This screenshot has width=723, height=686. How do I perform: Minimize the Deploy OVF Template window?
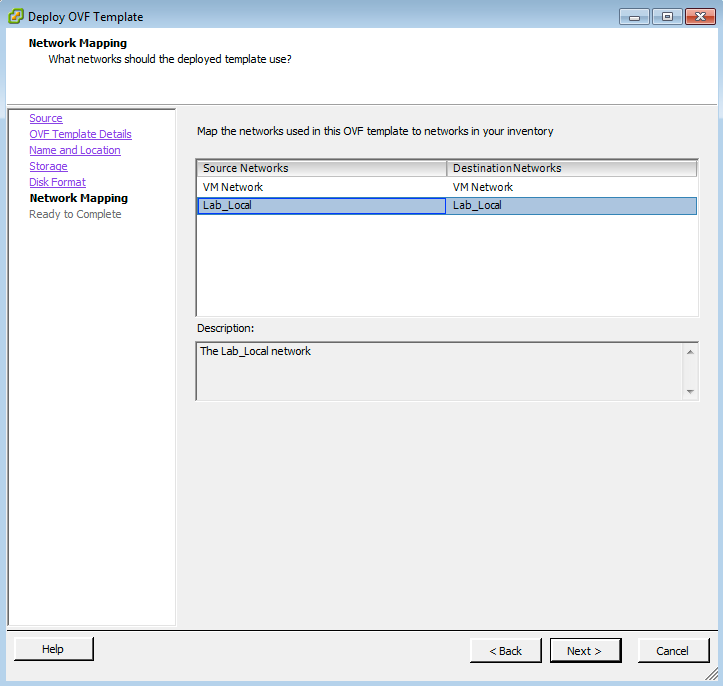coord(634,17)
